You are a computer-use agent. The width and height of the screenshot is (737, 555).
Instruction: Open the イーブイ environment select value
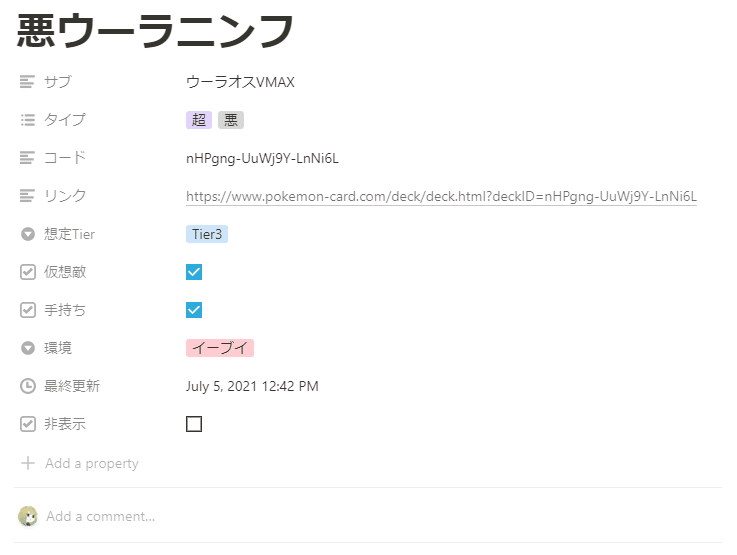click(x=220, y=348)
